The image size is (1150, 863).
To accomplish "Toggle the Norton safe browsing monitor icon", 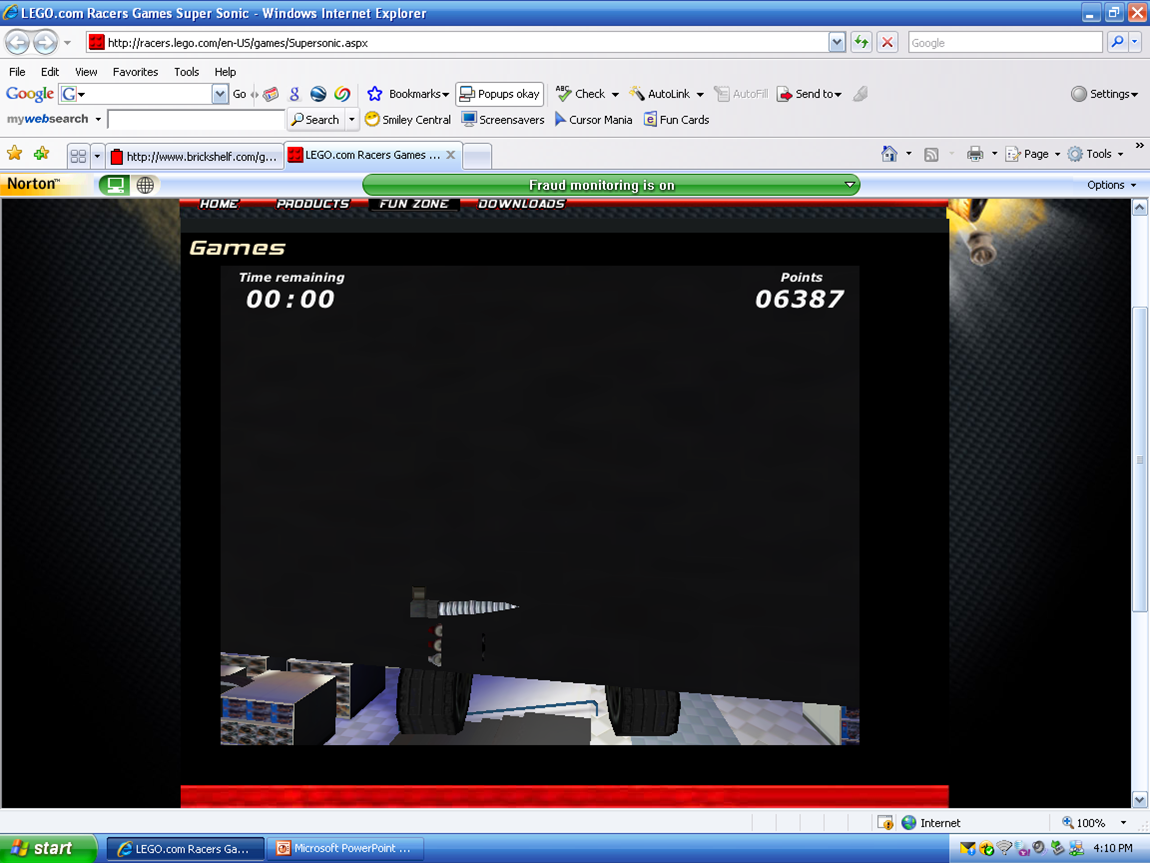I will tap(114, 184).
